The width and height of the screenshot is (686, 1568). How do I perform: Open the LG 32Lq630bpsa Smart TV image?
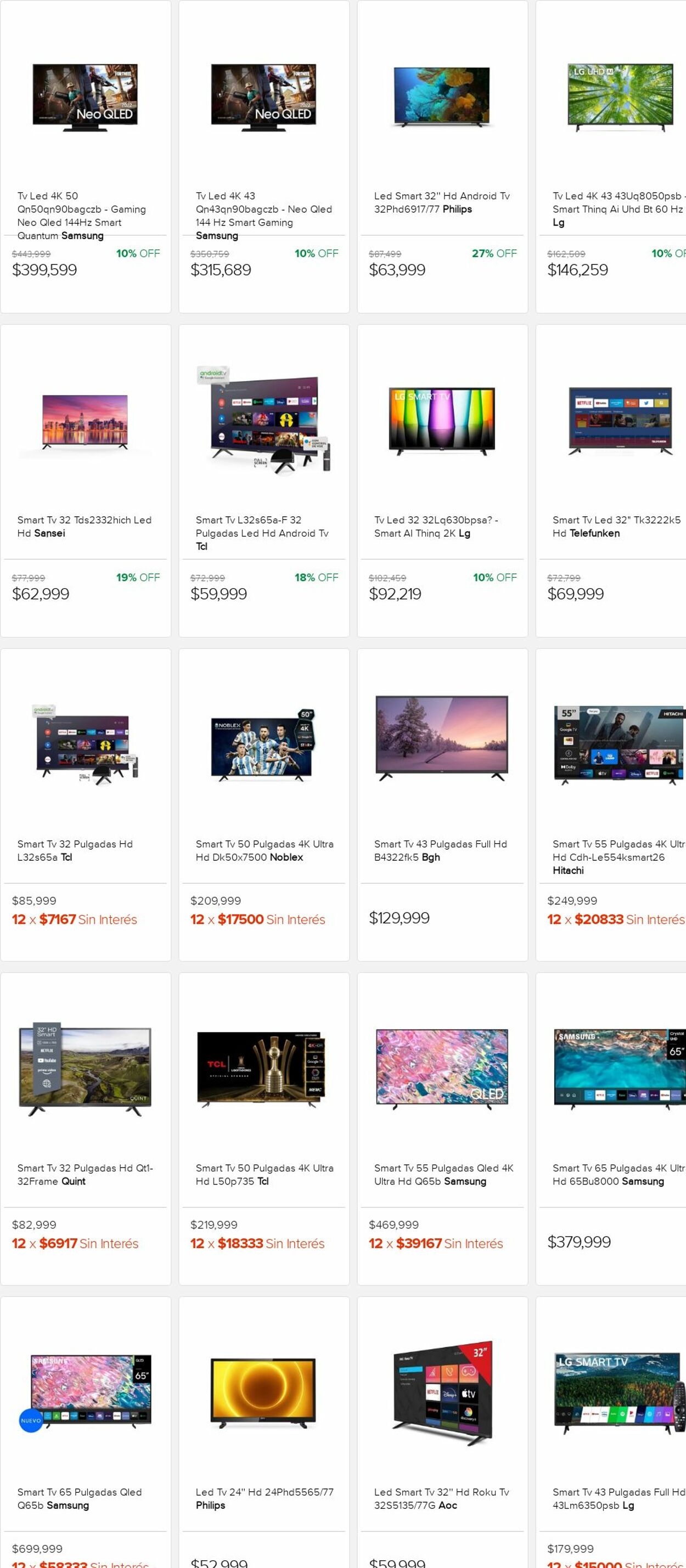click(x=442, y=421)
